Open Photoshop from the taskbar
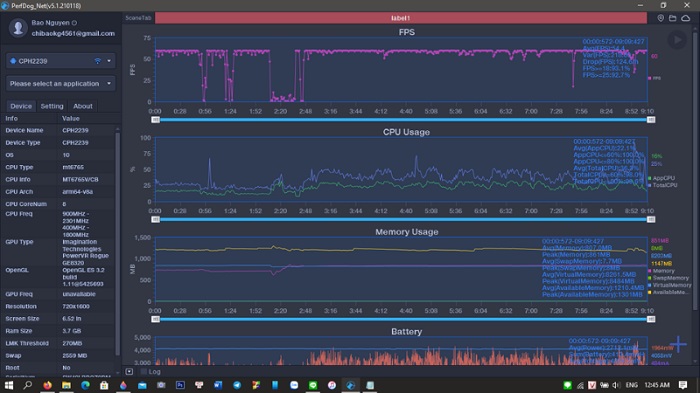 tap(180, 385)
